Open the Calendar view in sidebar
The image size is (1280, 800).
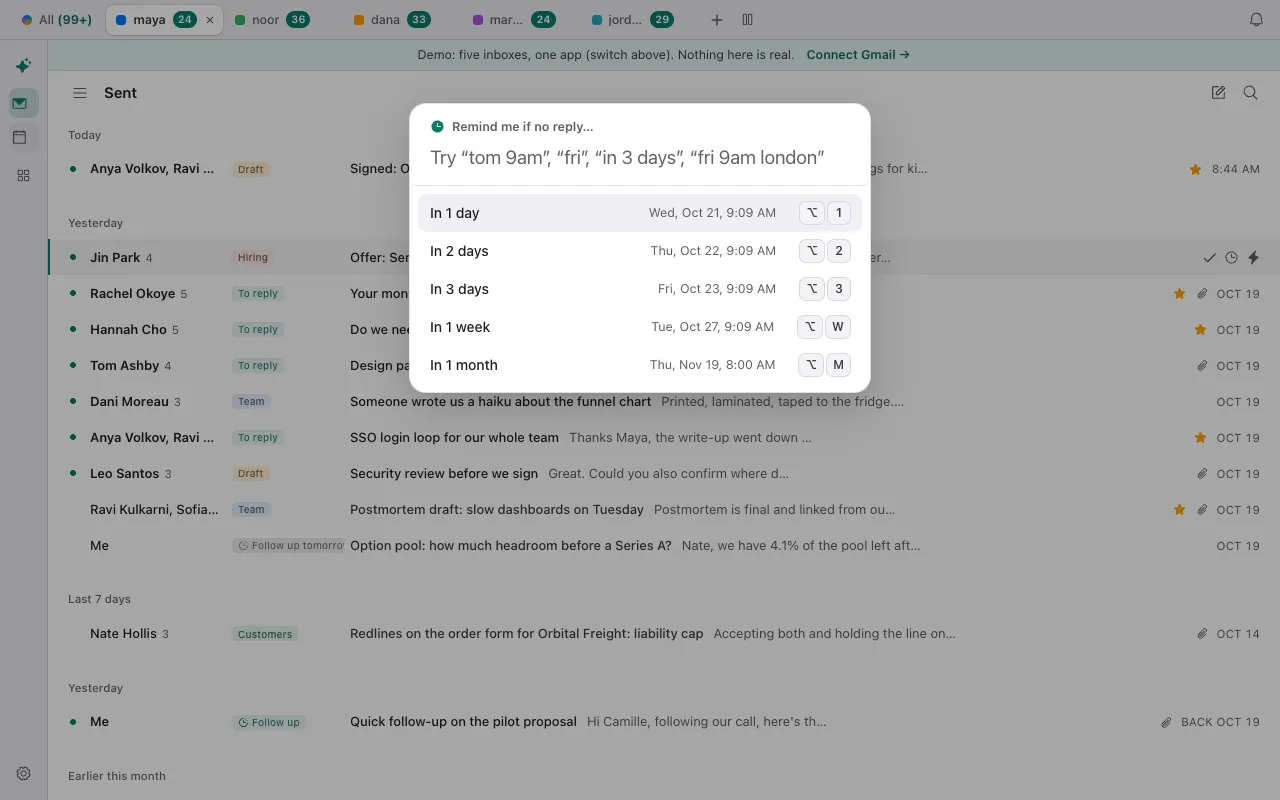[24, 138]
